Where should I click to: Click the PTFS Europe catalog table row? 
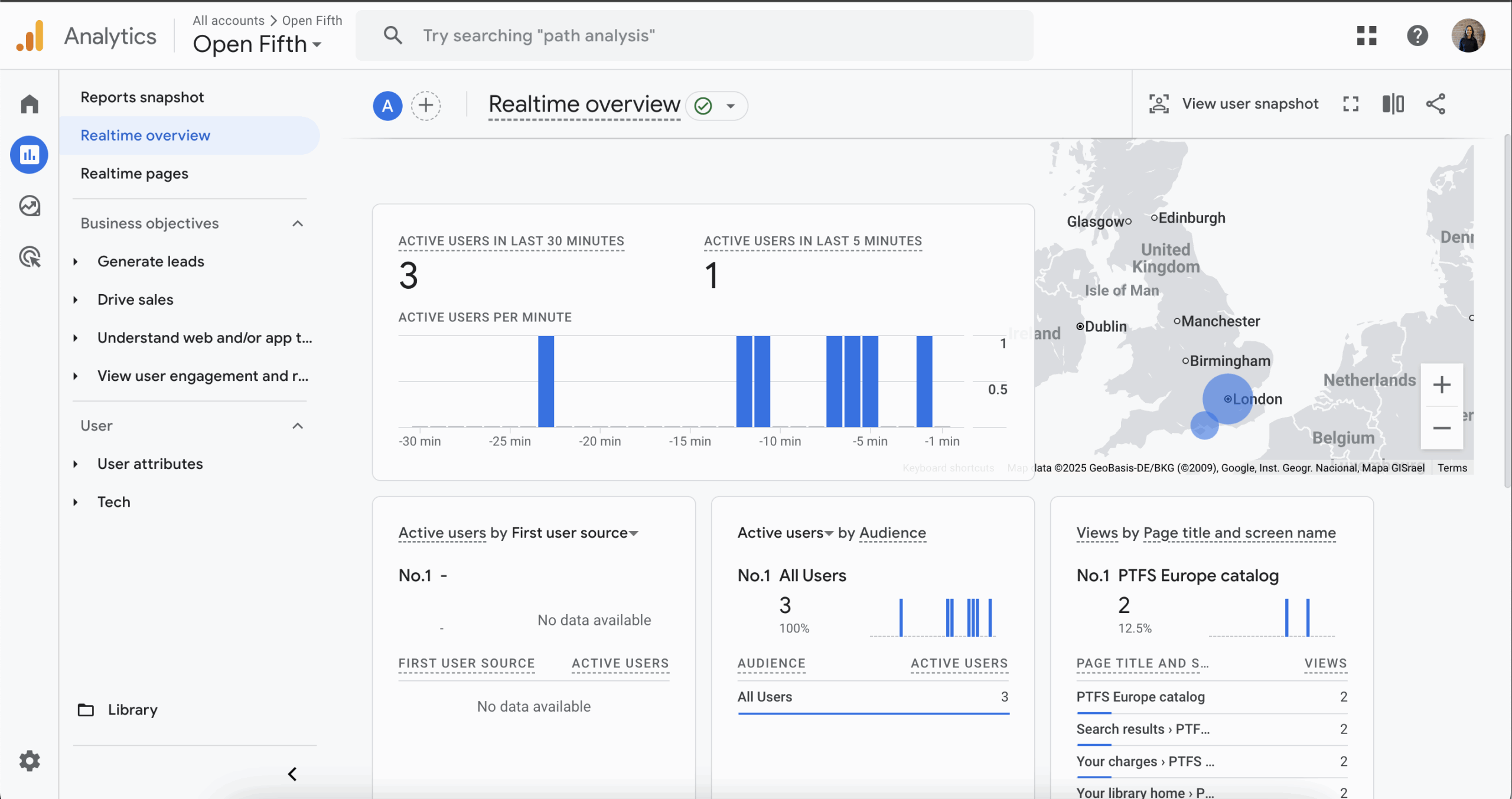[1212, 697]
